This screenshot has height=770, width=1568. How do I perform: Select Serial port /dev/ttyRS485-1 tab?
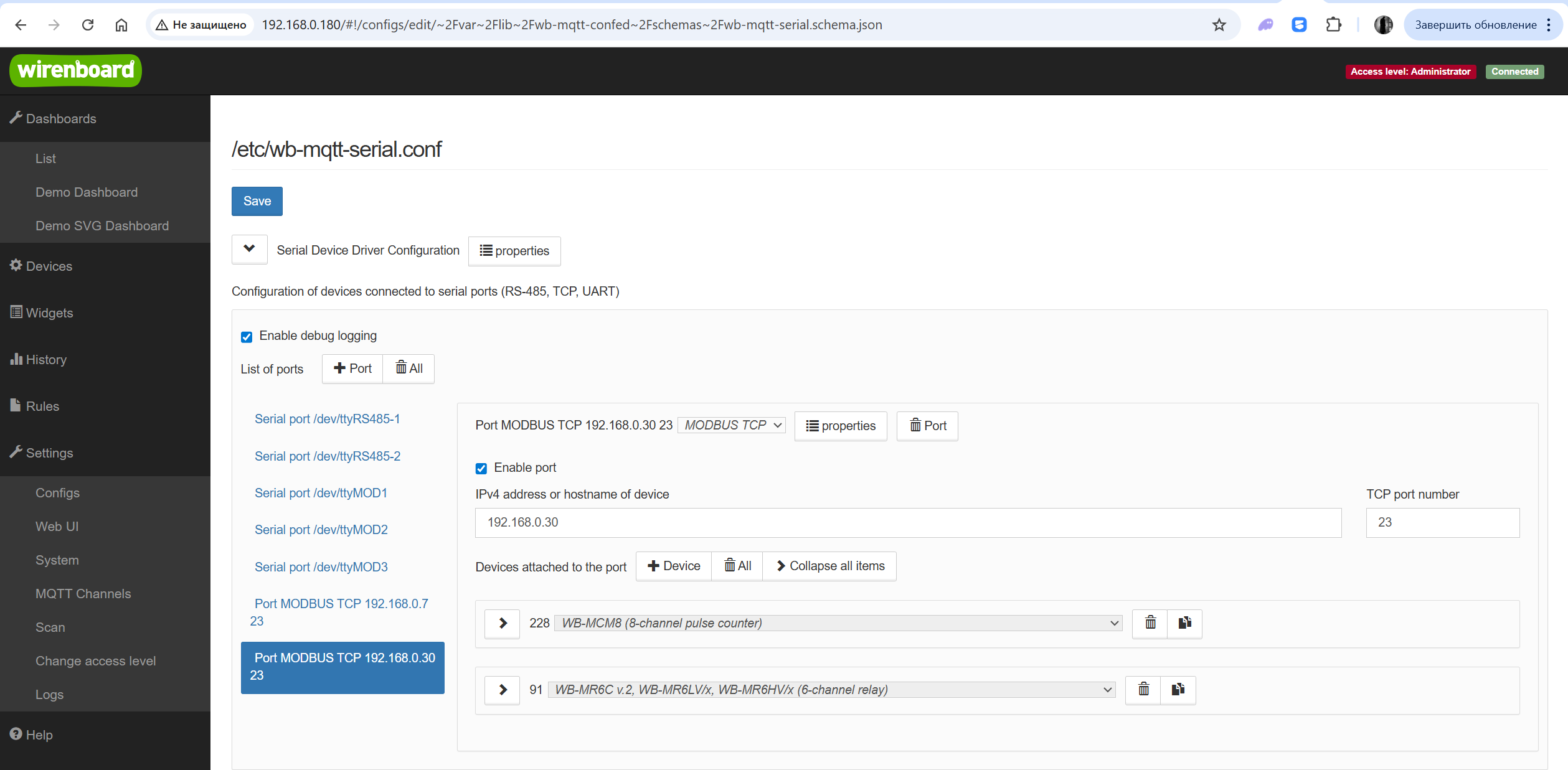pyautogui.click(x=327, y=419)
